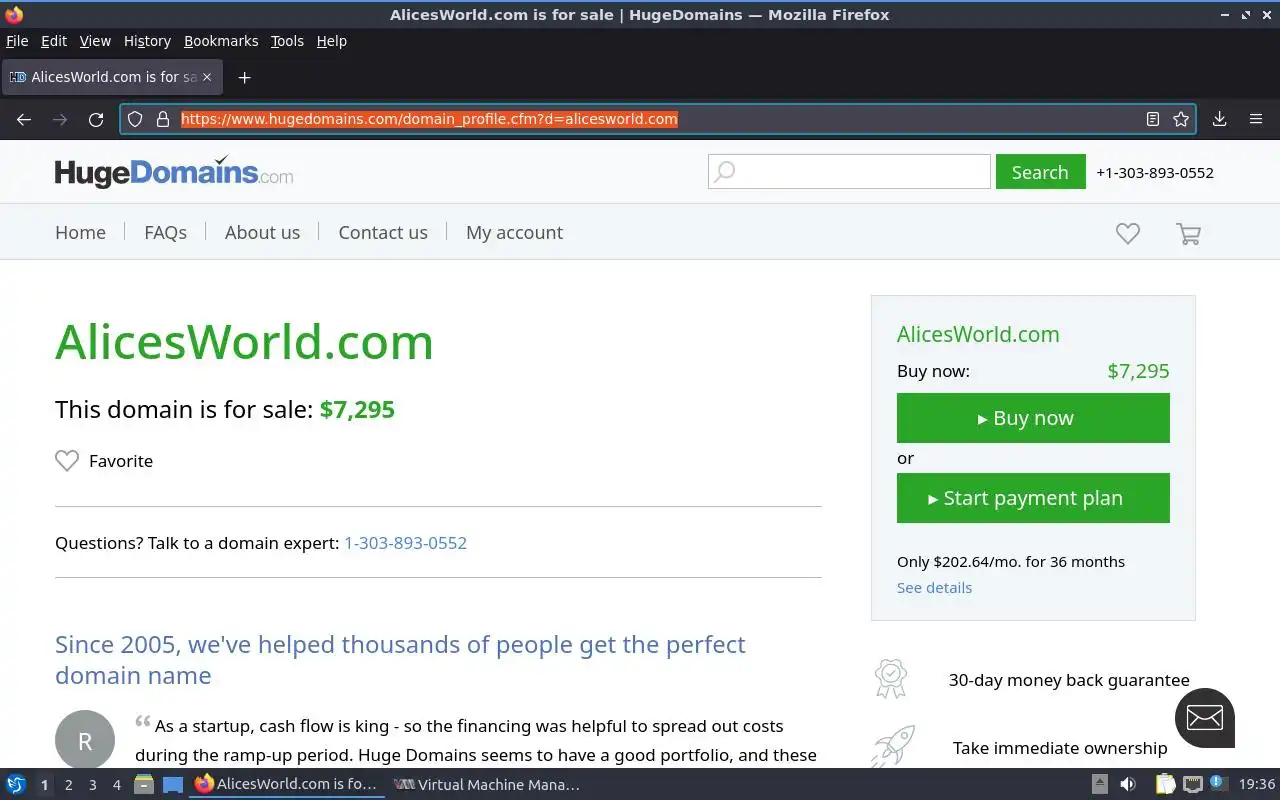Click the show desktop panel icon
This screenshot has width=1280, height=800.
[173, 785]
